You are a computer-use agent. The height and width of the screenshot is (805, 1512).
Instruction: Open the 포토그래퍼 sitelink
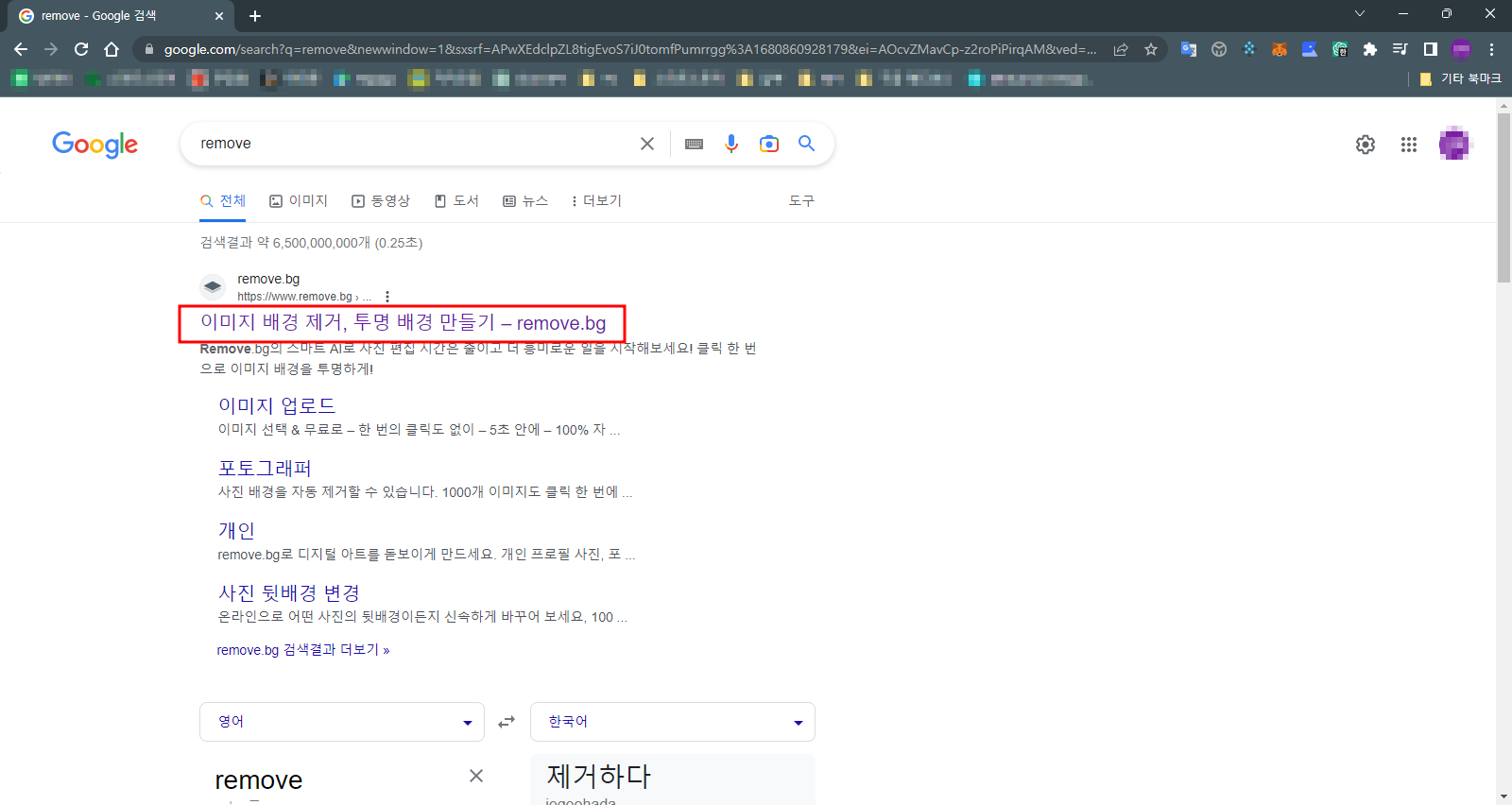[265, 468]
